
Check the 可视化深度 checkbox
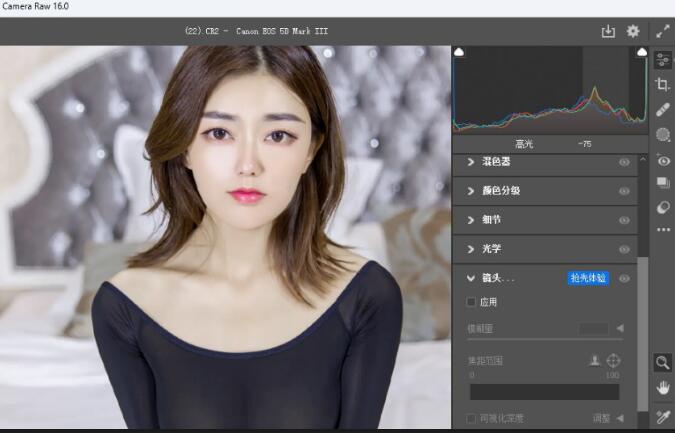pyautogui.click(x=471, y=418)
